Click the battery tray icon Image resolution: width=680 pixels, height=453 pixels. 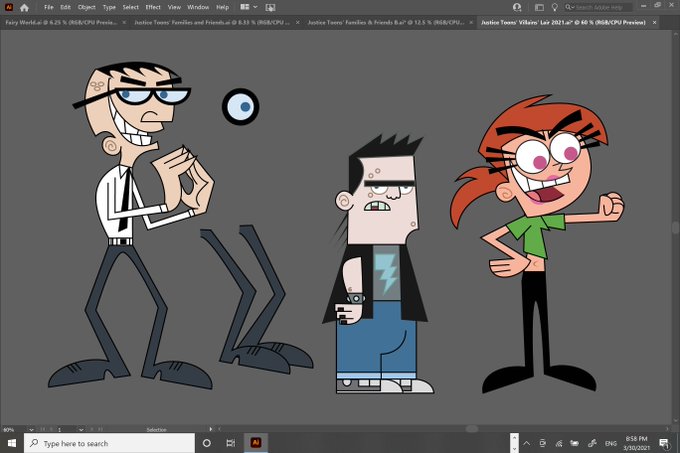click(575, 443)
